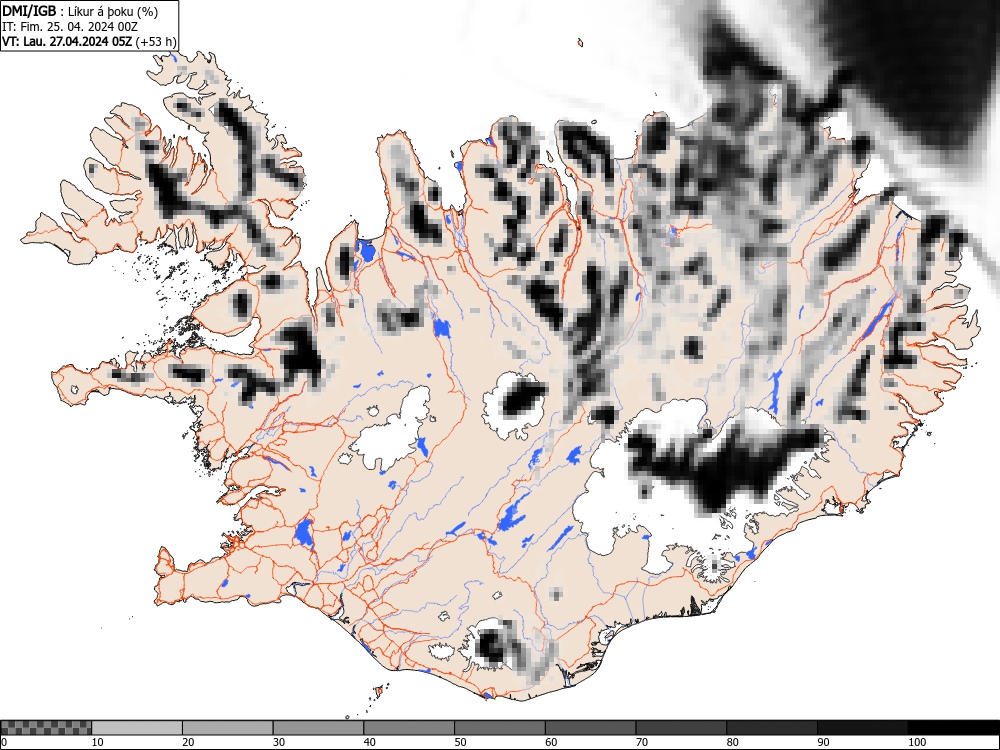Click the 80-90 near-black legend swatch
Image resolution: width=1000 pixels, height=750 pixels.
[771, 728]
